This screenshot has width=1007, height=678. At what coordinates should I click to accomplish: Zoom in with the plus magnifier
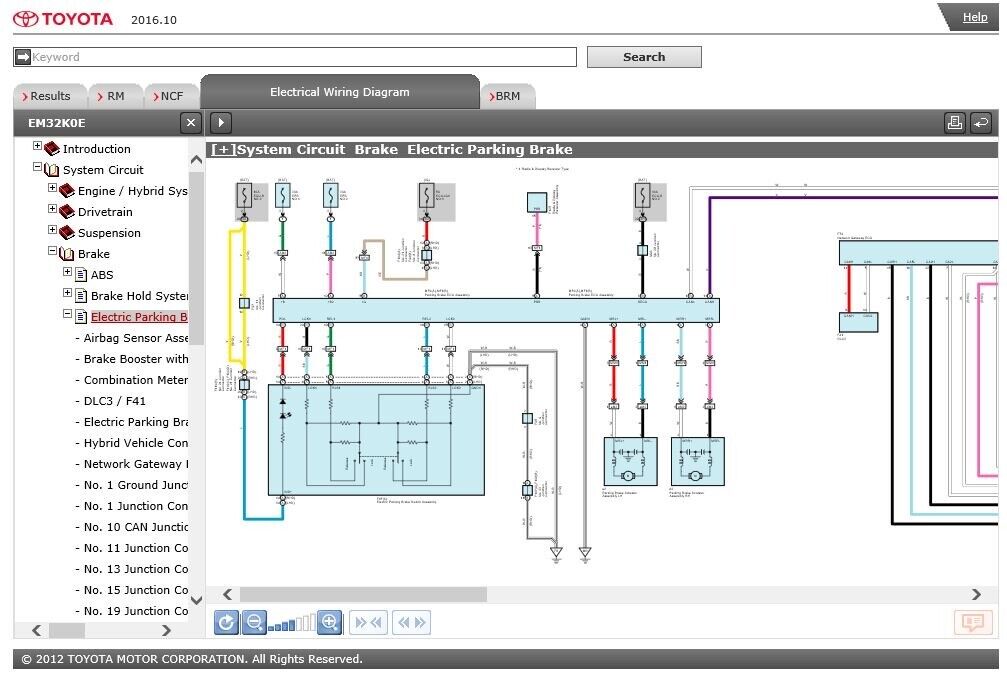330,623
